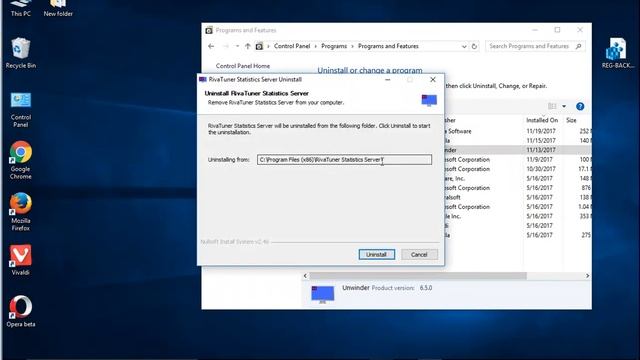Viewport: 640px width, 360px height.
Task: Launch Google Chrome from desktop
Action: coord(21,160)
